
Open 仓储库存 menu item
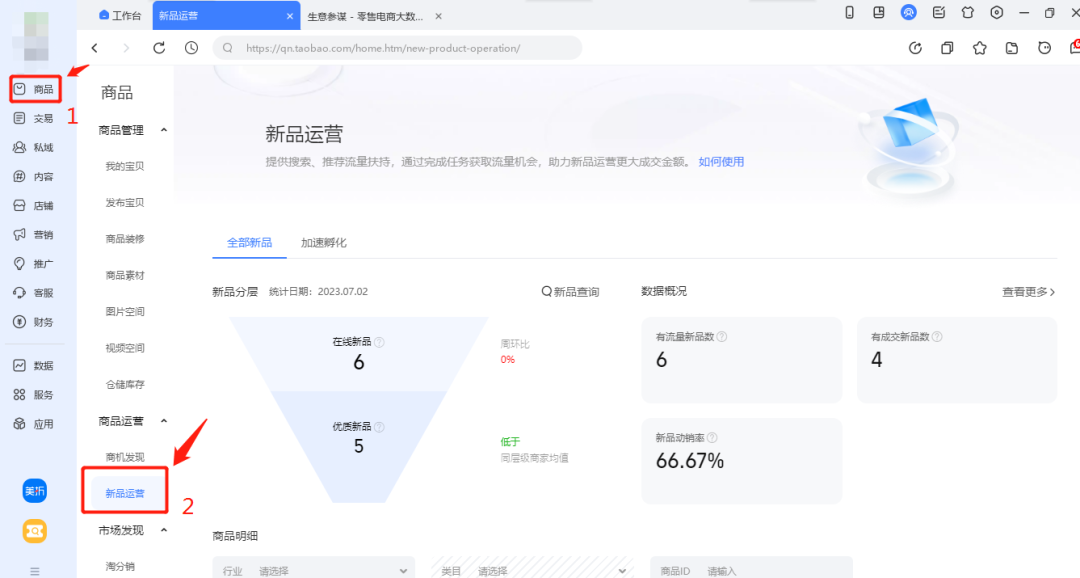125,384
